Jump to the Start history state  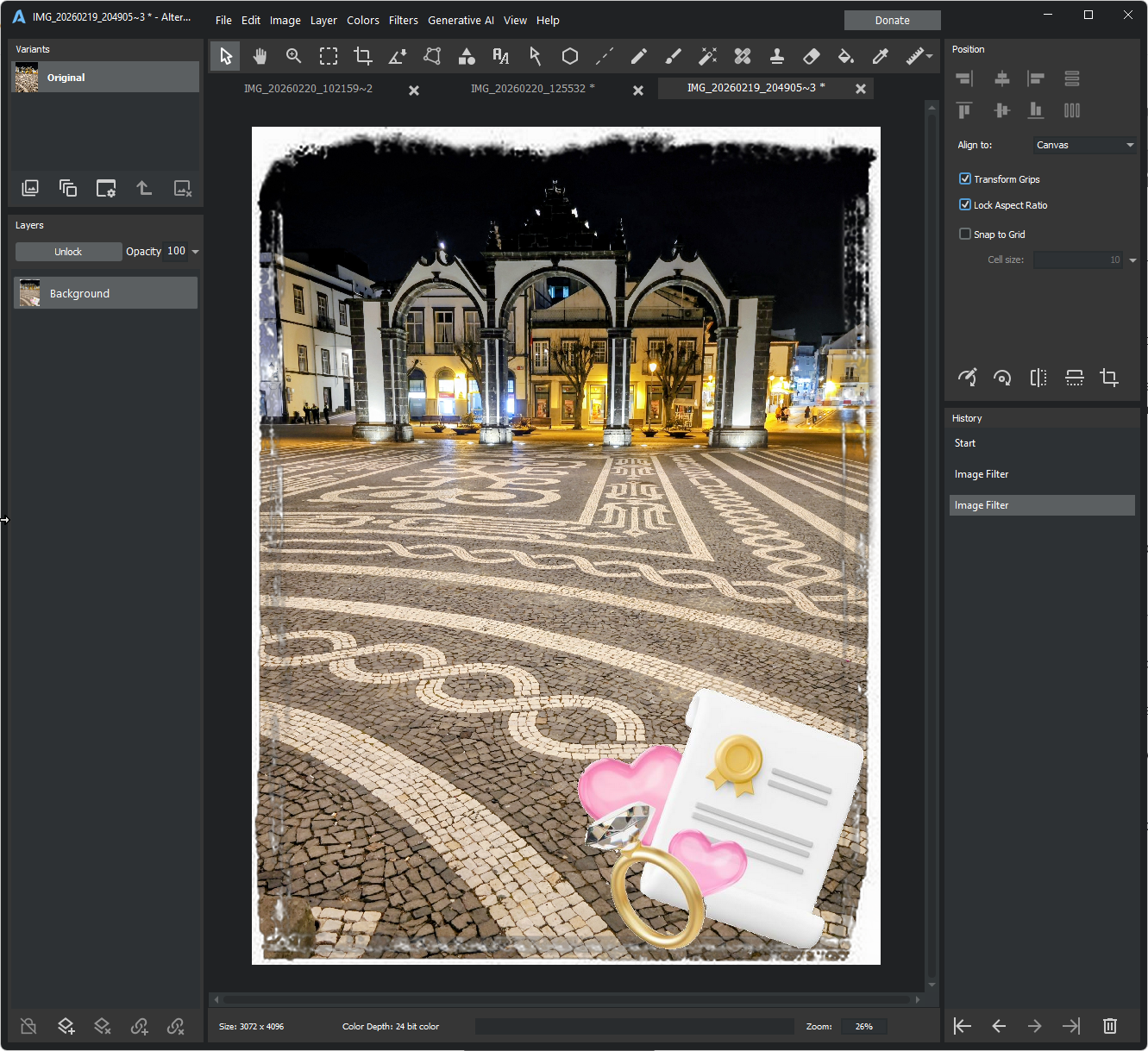pos(965,443)
